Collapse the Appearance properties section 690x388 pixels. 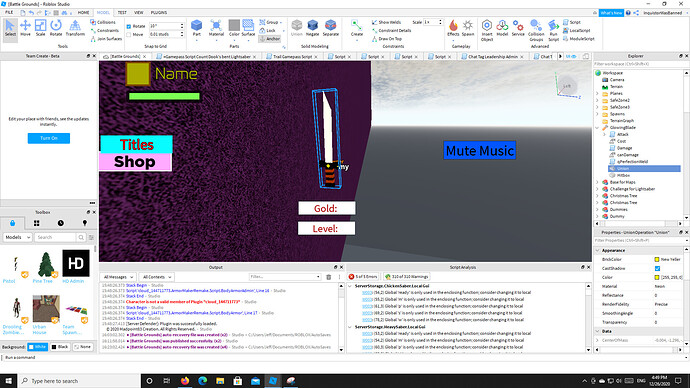[597, 250]
